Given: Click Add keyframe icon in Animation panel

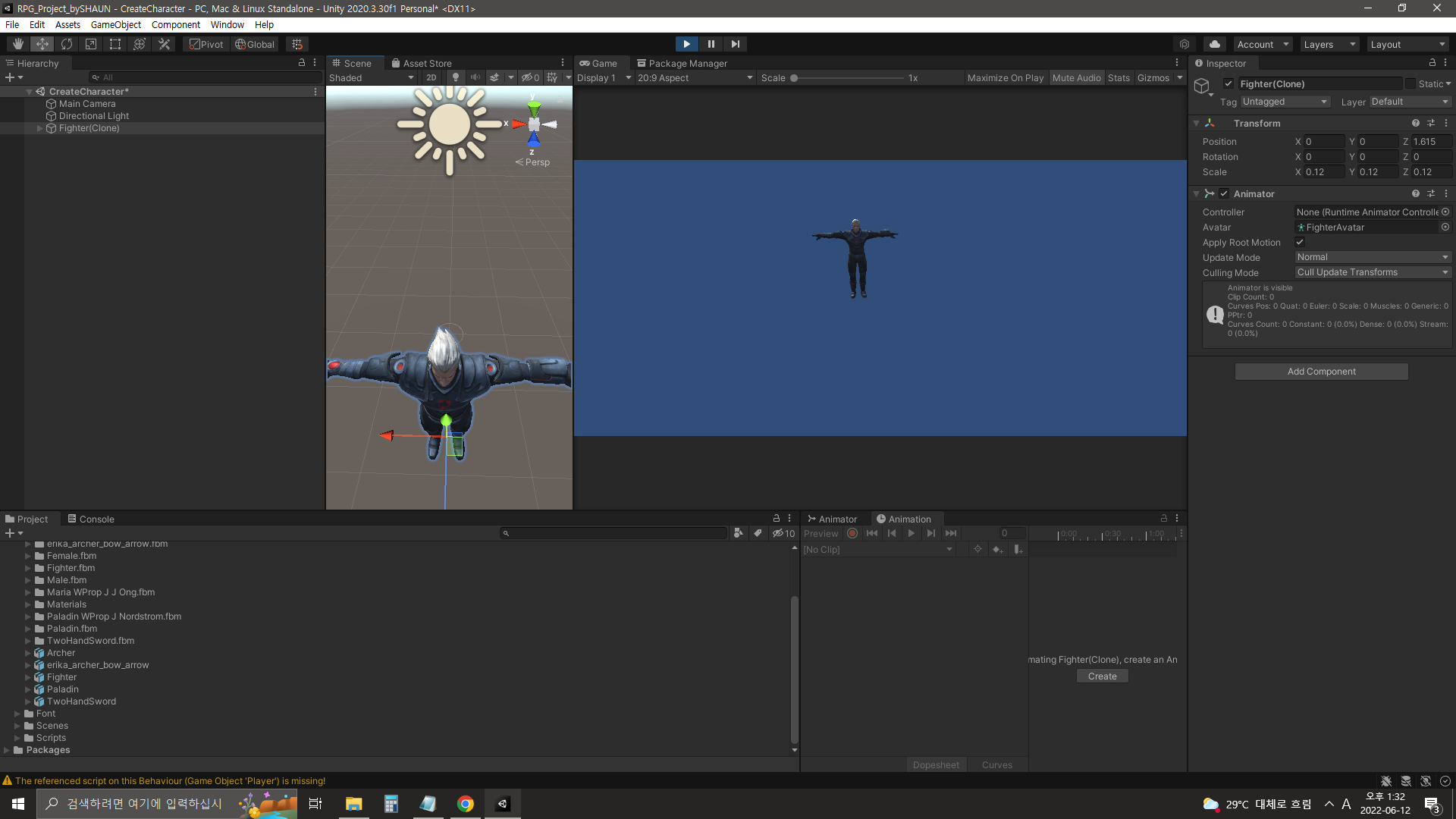Looking at the screenshot, I should coord(998,550).
